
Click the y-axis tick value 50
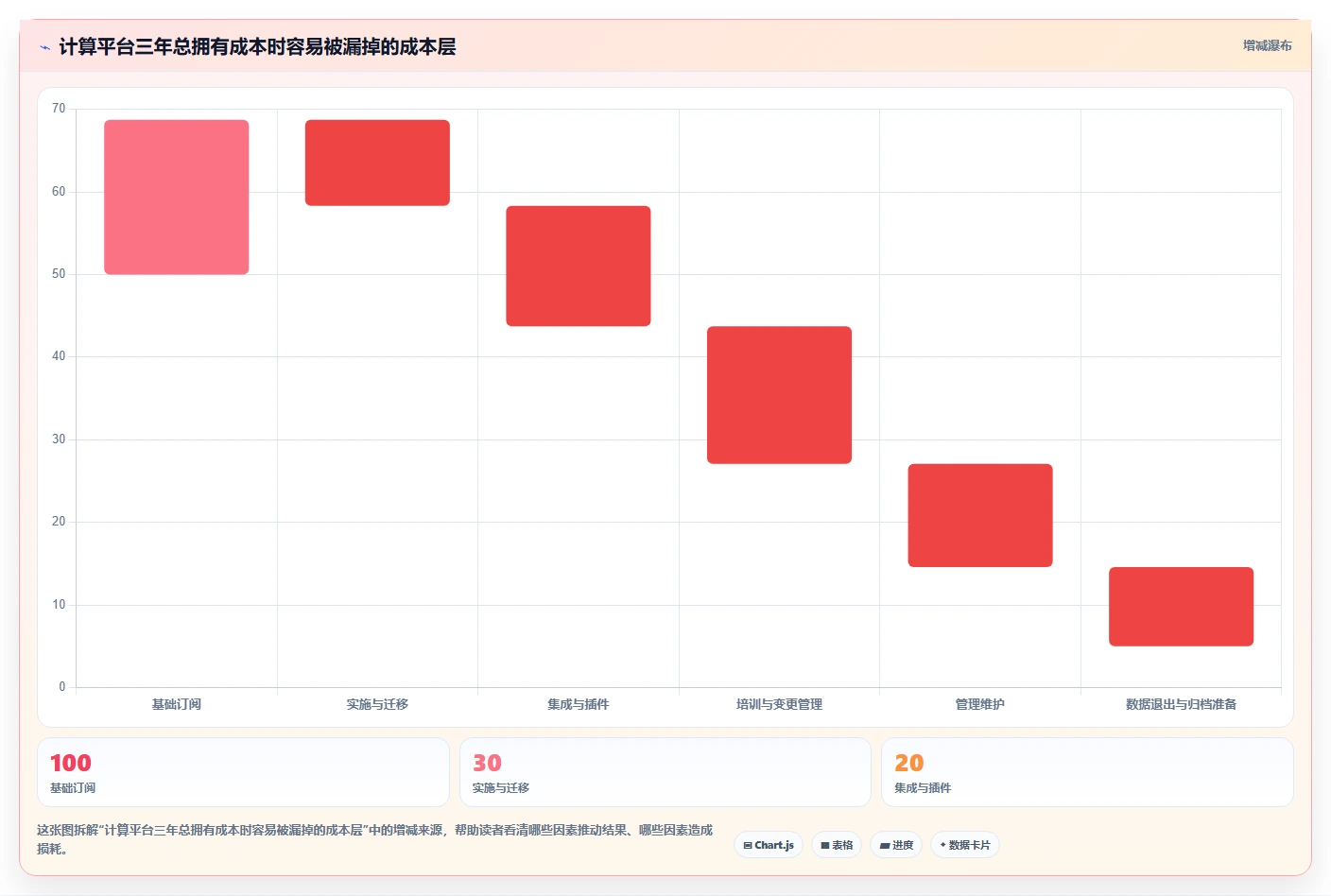click(x=59, y=274)
